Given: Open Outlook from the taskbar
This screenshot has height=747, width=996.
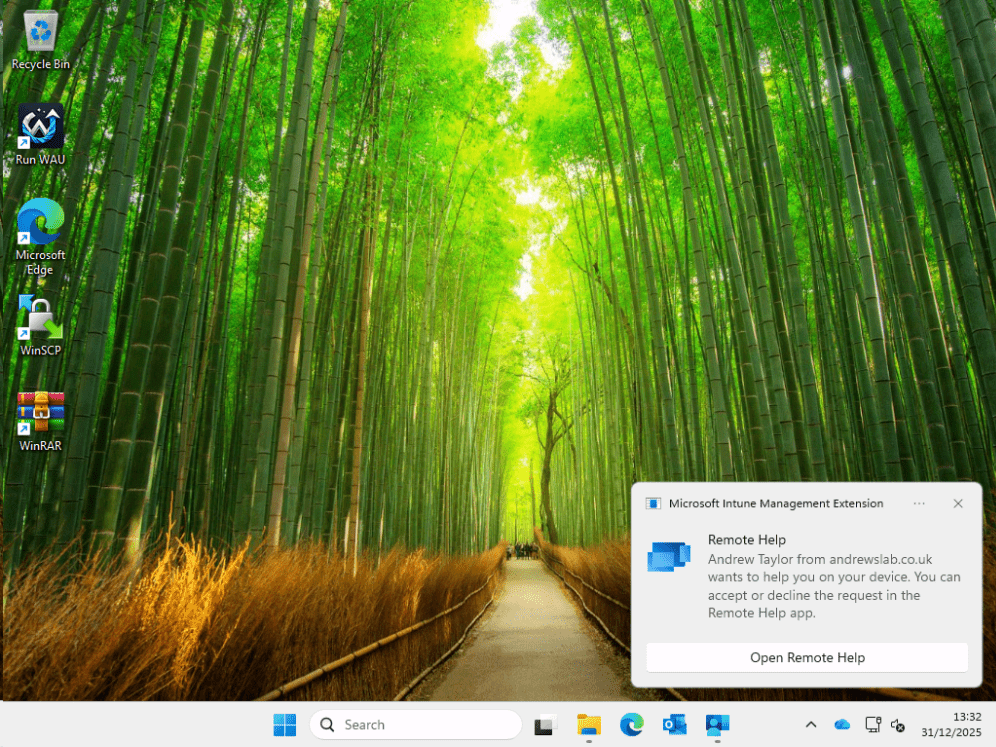Looking at the screenshot, I should coord(674,724).
